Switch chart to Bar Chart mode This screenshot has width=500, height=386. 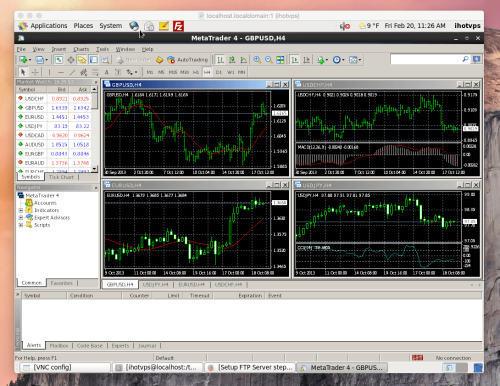(220, 60)
